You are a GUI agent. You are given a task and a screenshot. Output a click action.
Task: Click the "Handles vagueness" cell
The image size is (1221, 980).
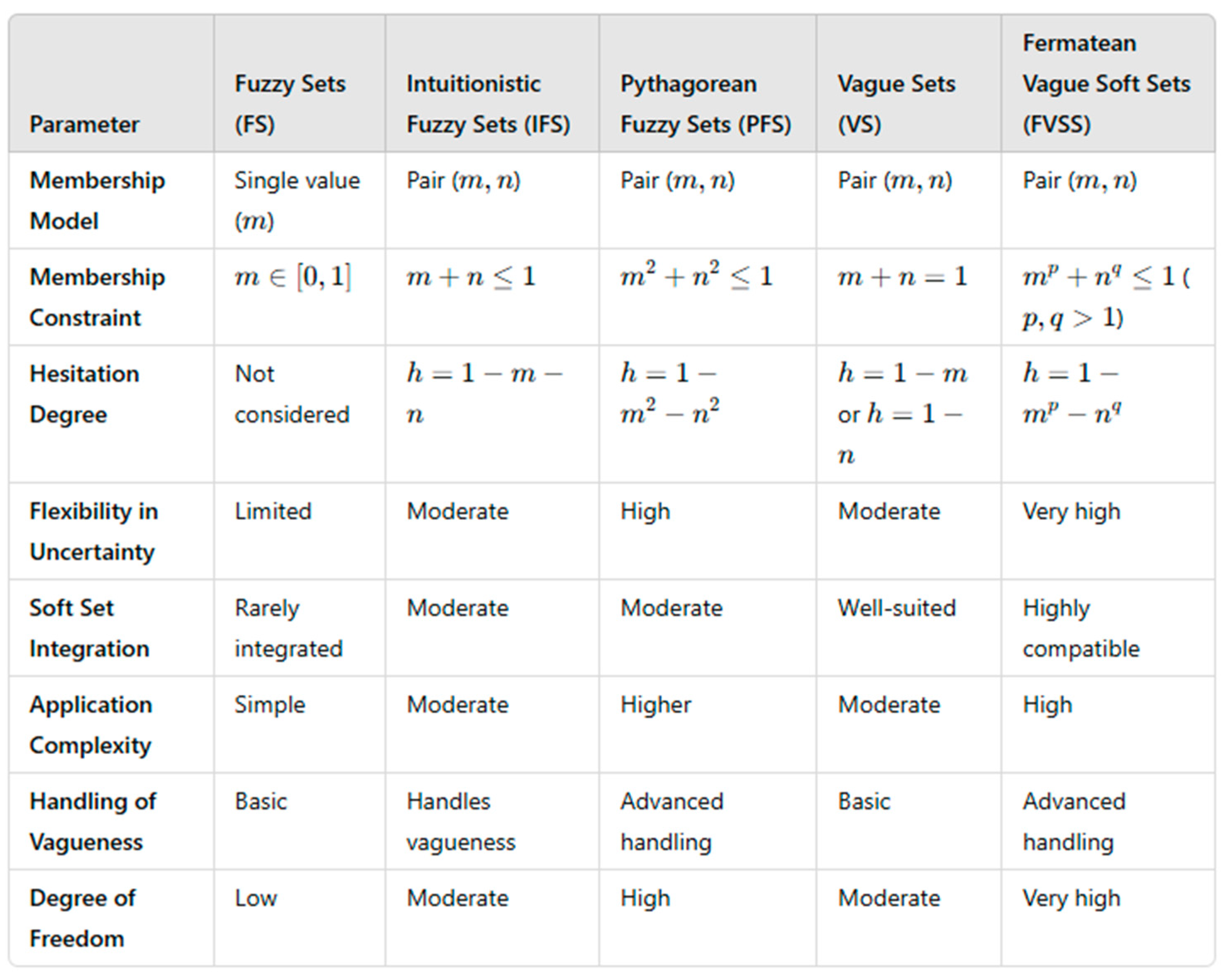point(460,822)
